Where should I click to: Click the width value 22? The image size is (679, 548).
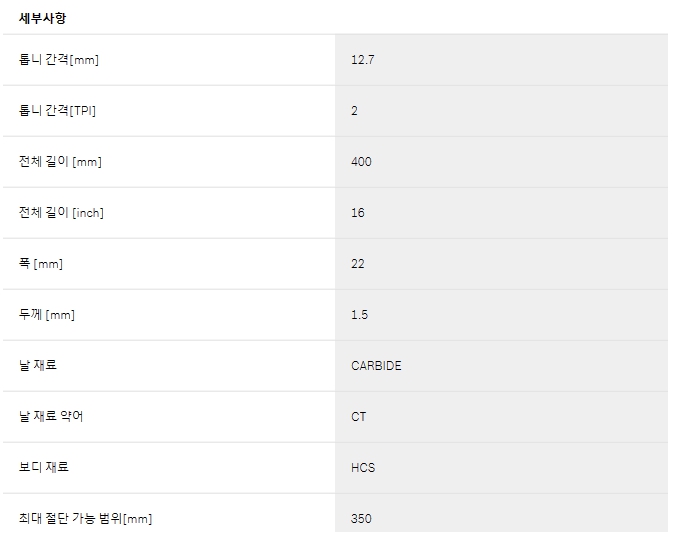pyautogui.click(x=358, y=264)
